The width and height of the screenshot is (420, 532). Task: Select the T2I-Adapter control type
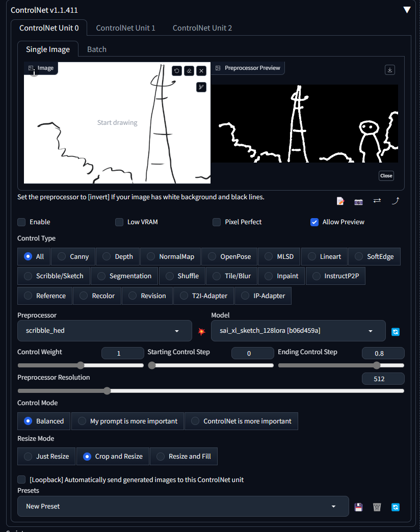click(x=204, y=296)
